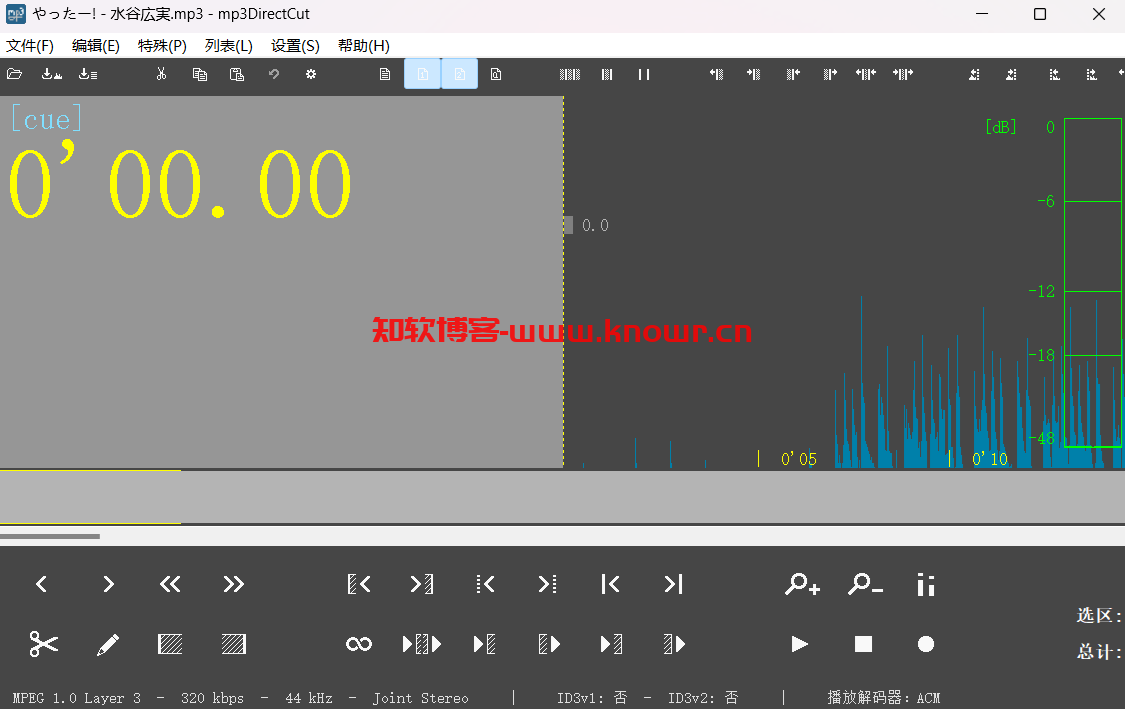Stop playback with the square Stop button
This screenshot has width=1125, height=709.
(x=863, y=644)
